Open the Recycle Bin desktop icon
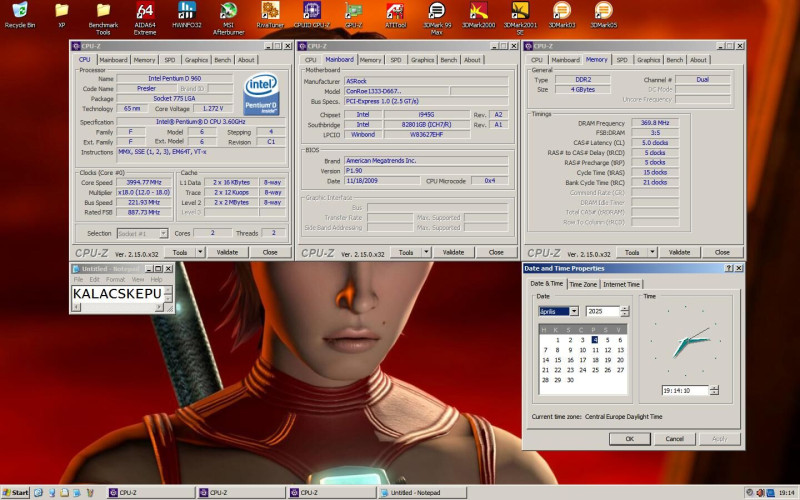The width and height of the screenshot is (800, 500). pyautogui.click(x=20, y=15)
